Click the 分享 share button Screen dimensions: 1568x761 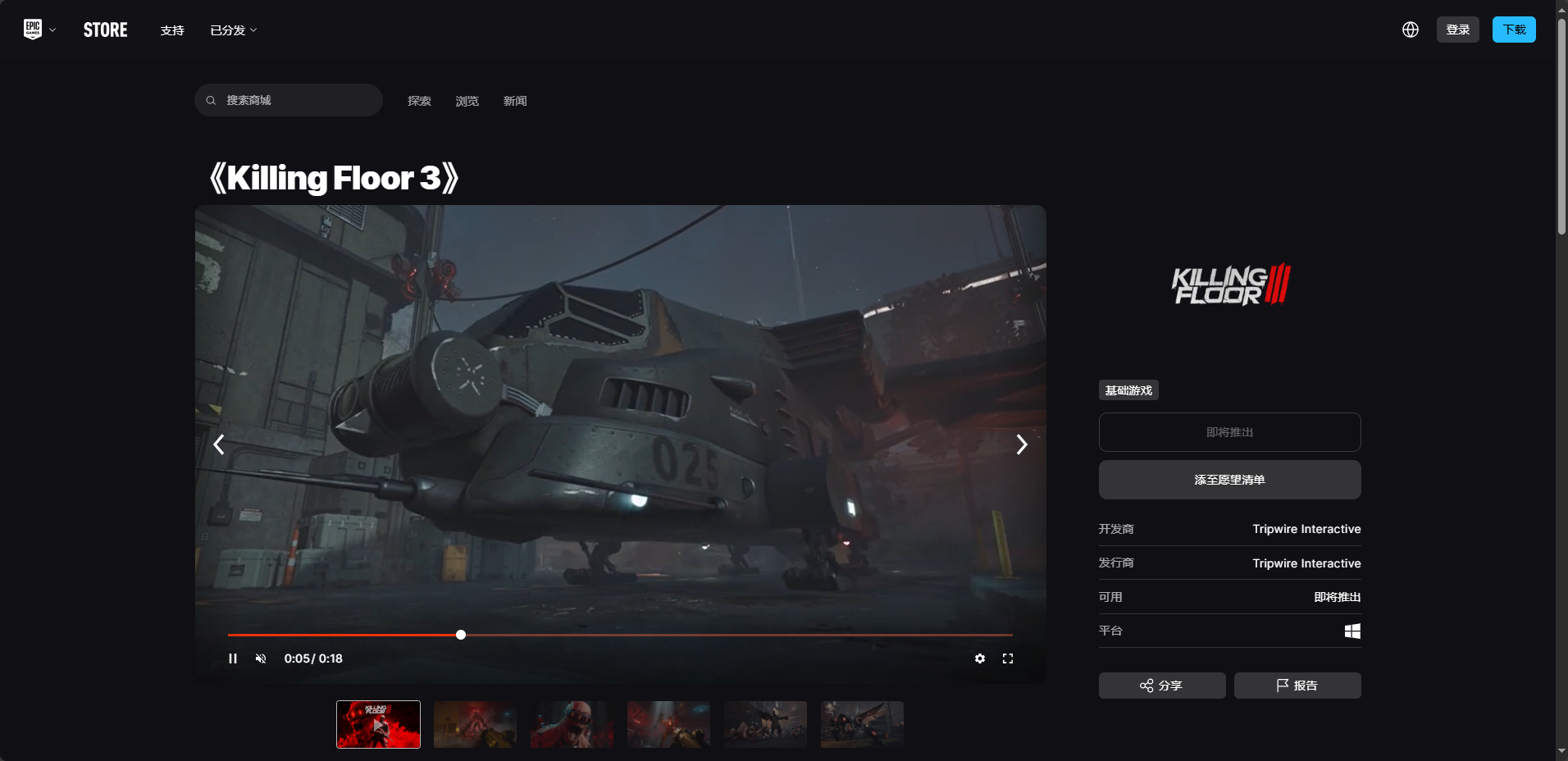click(x=1162, y=686)
